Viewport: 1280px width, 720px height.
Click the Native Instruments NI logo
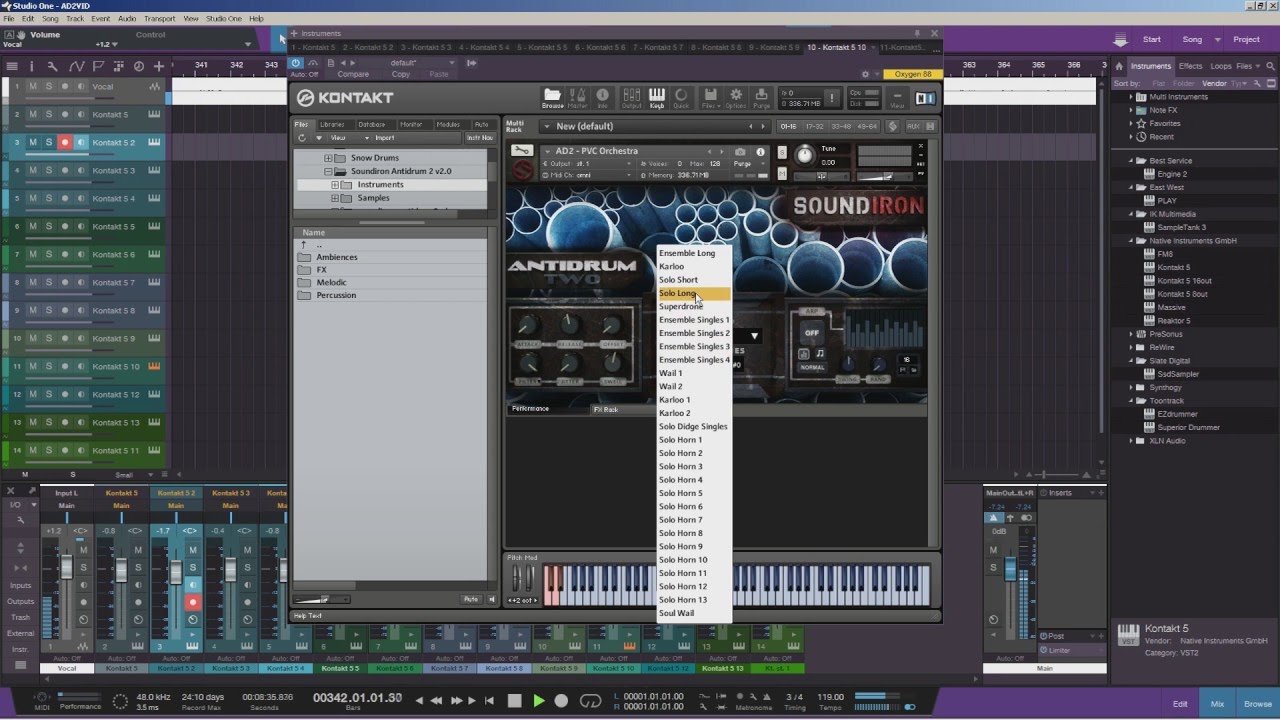tap(926, 97)
